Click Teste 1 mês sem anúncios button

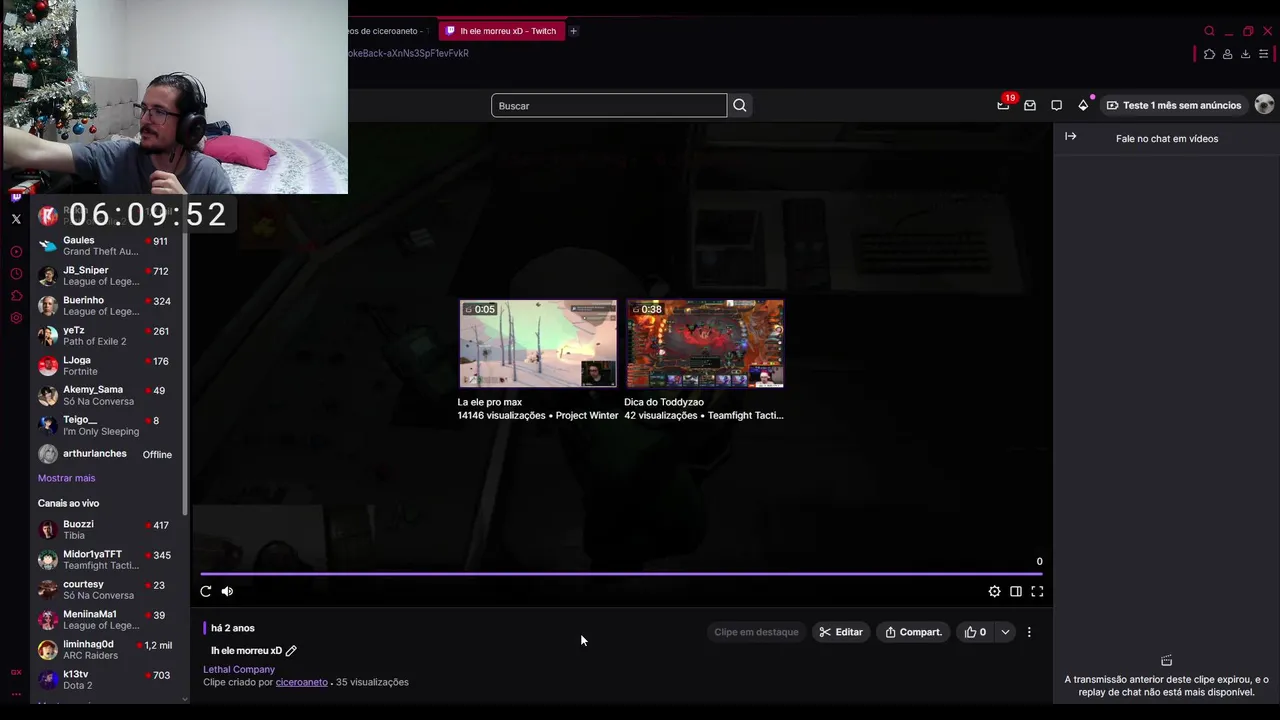[1174, 105]
